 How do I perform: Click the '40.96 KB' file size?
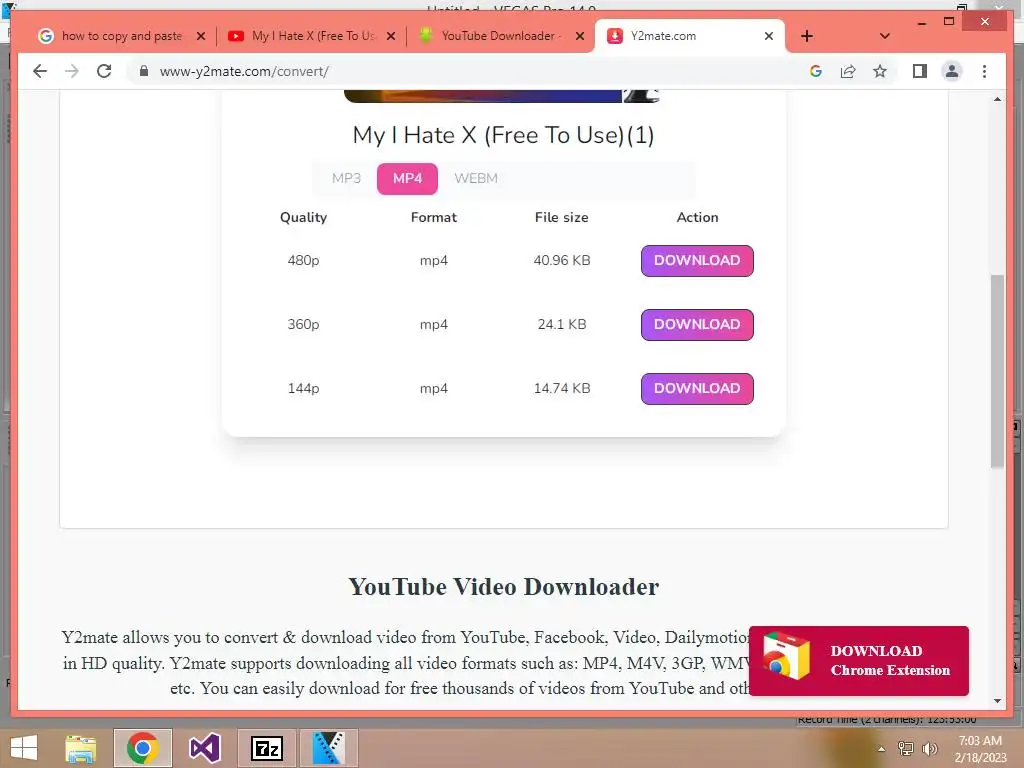562,261
